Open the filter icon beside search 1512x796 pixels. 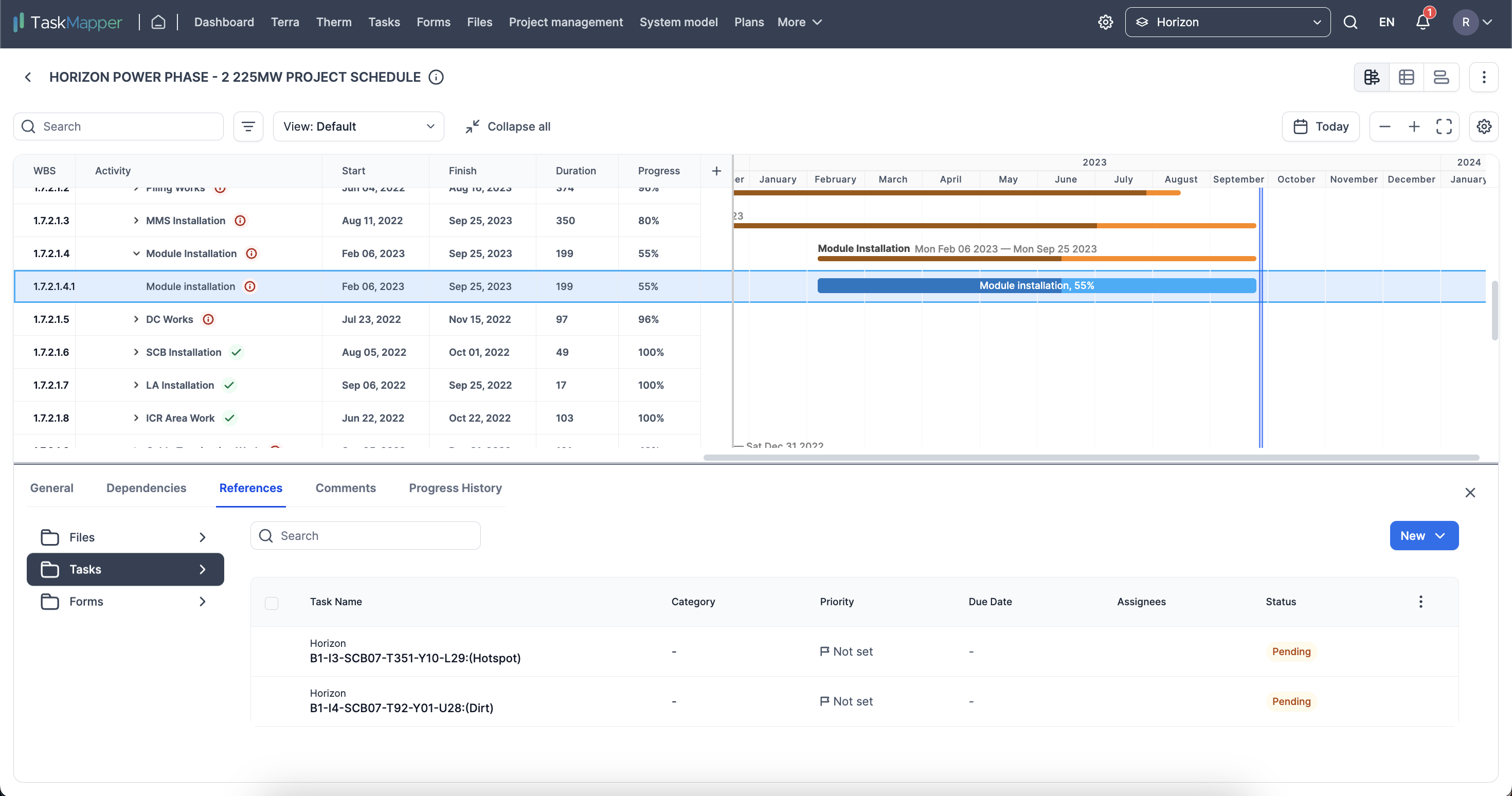pyautogui.click(x=248, y=127)
